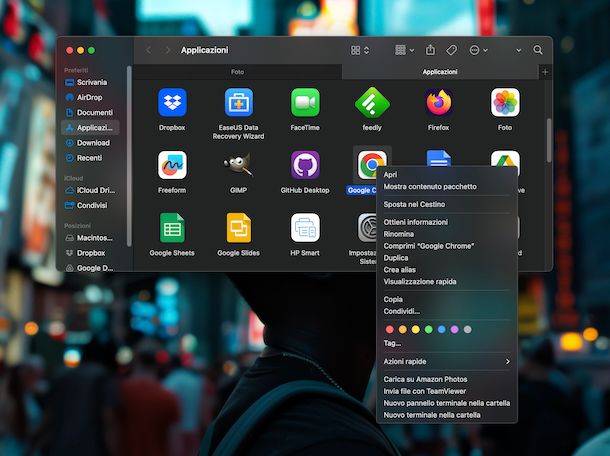Click the Share toolbar icon
Viewport: 610px width, 456px height.
pos(430,50)
